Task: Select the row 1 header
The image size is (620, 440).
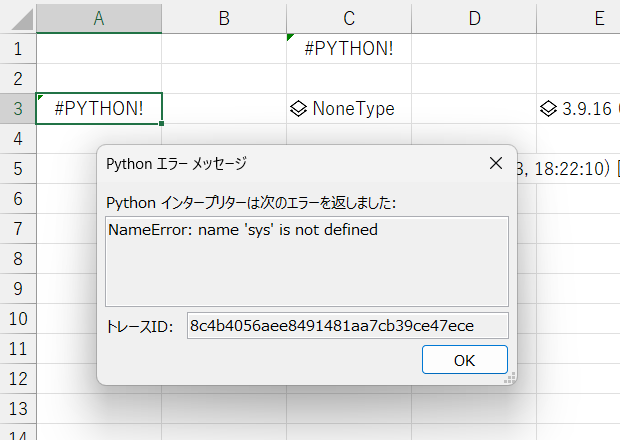Action: (x=18, y=49)
